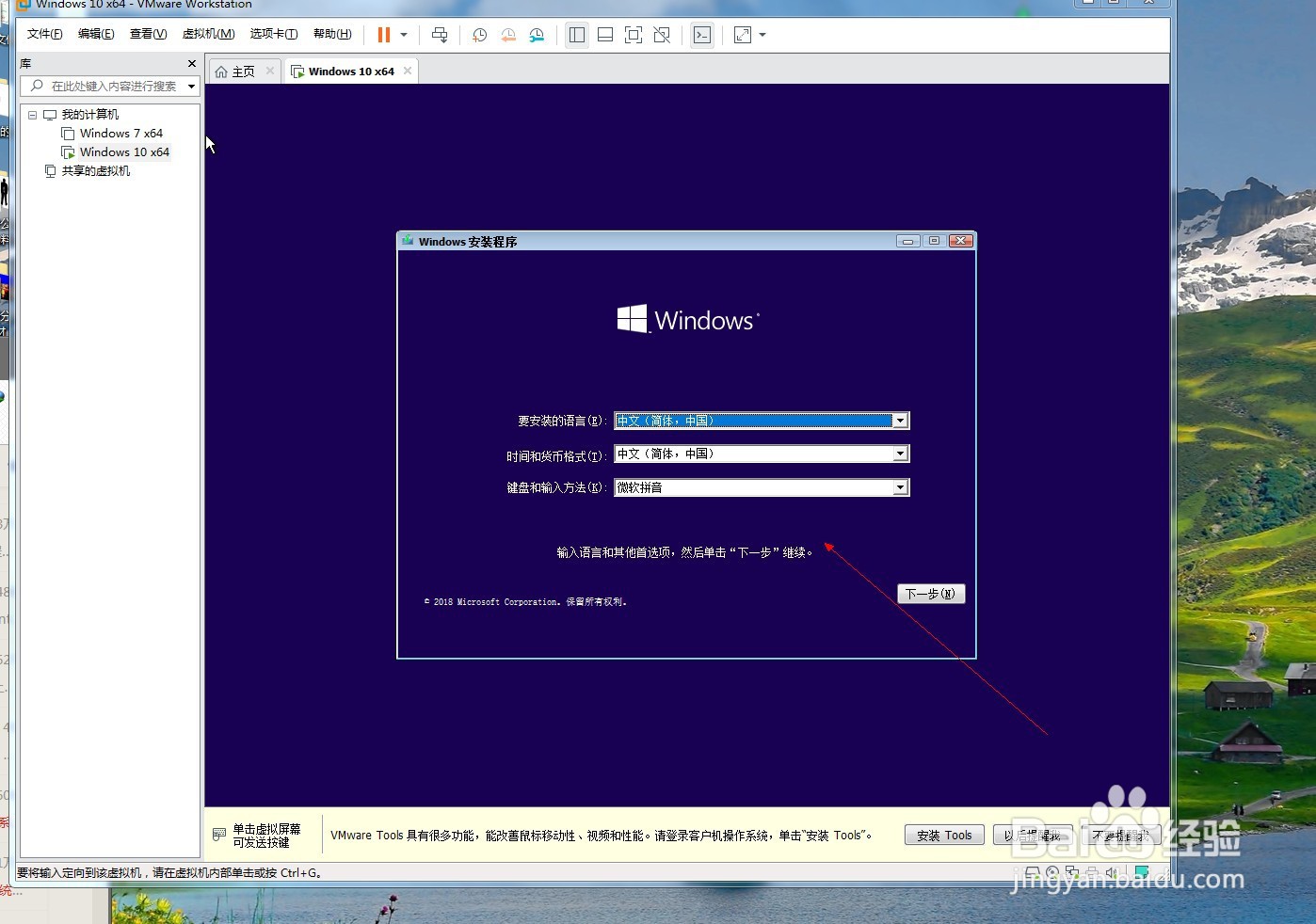This screenshot has width=1316, height=924.
Task: Click the hard disk status icon
Action: coord(1032,872)
